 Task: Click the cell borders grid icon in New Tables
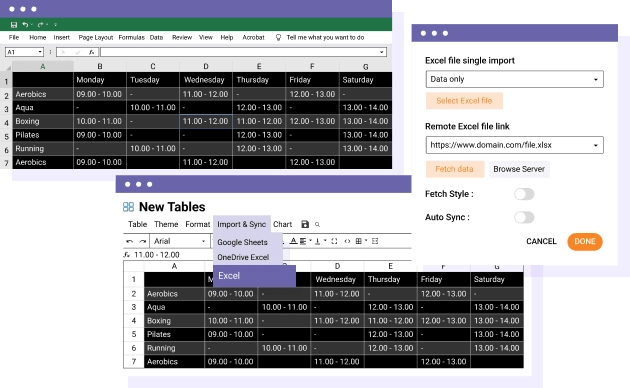(359, 241)
